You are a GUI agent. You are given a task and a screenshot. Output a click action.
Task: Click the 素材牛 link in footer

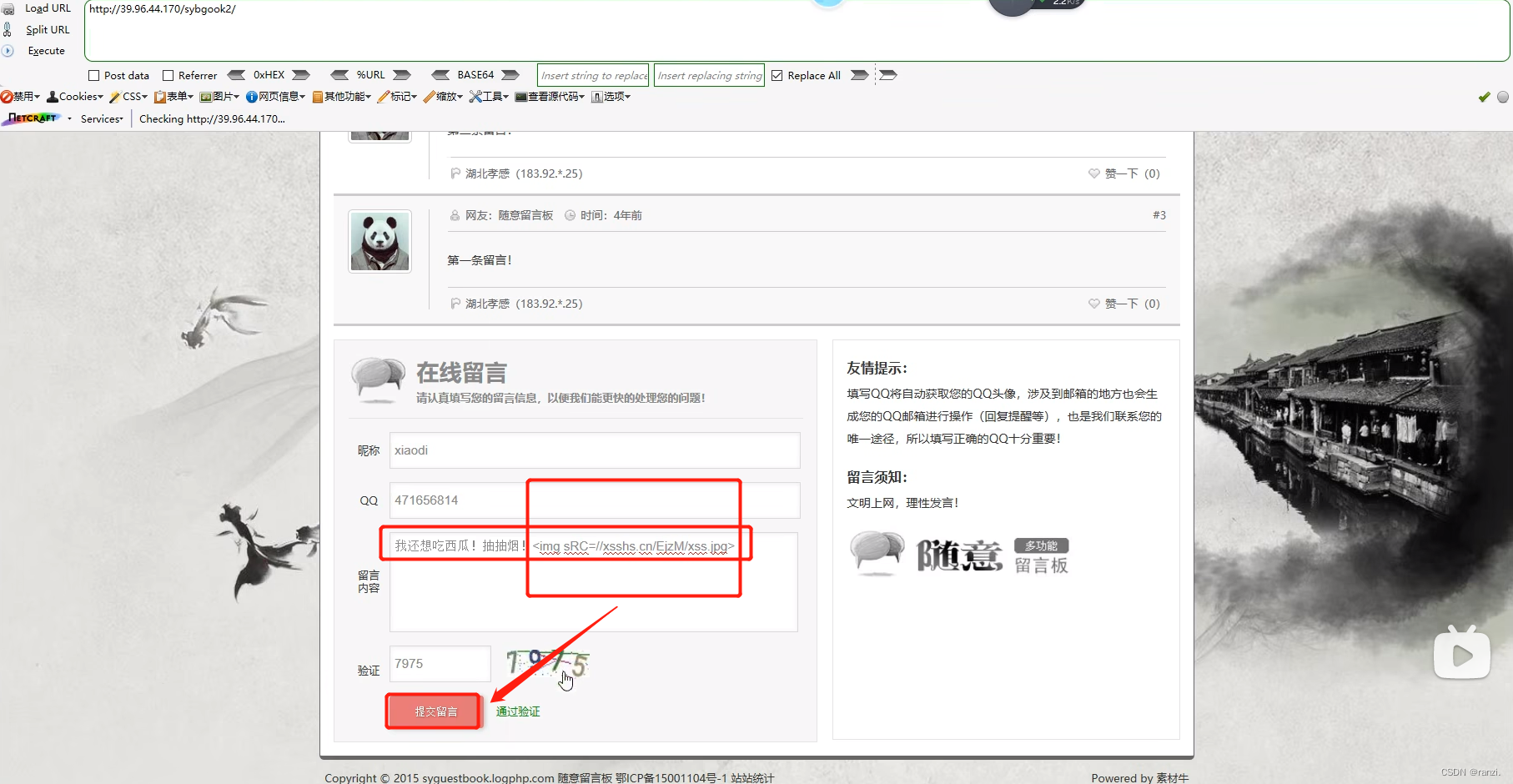click(x=1172, y=777)
